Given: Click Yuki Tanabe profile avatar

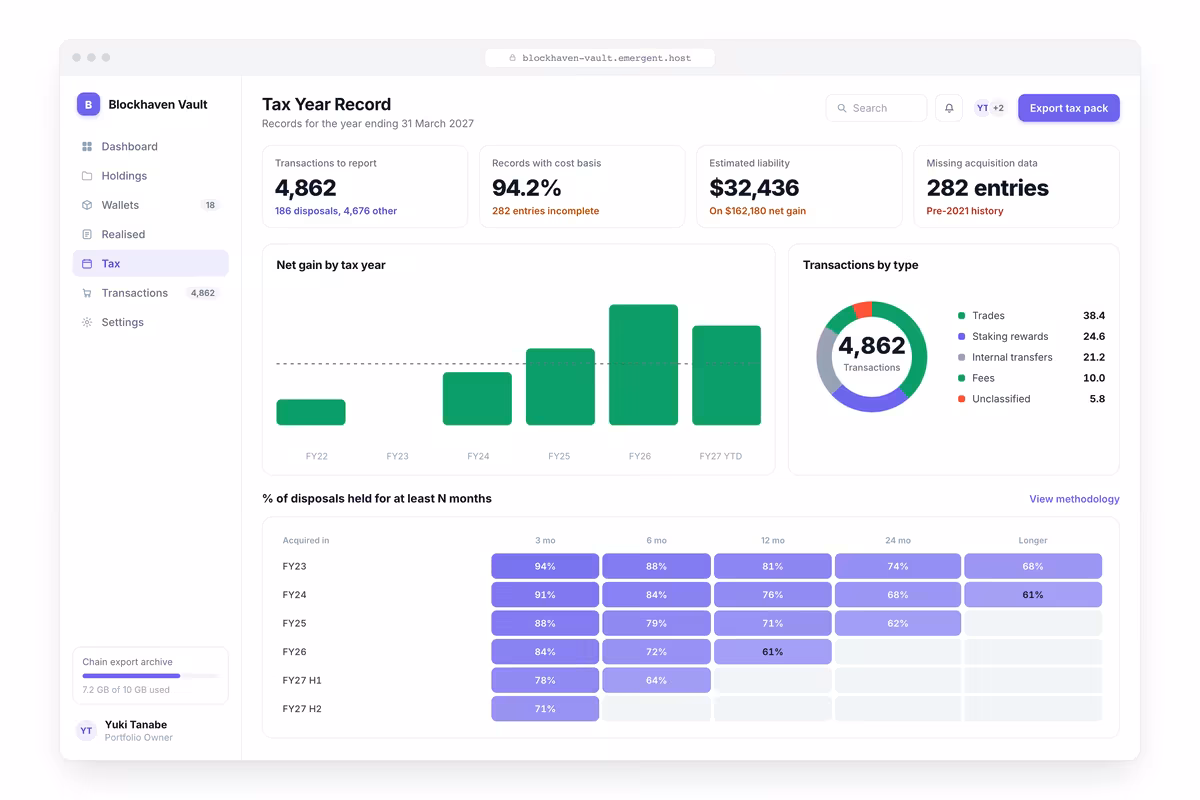Looking at the screenshot, I should pyautogui.click(x=86, y=731).
